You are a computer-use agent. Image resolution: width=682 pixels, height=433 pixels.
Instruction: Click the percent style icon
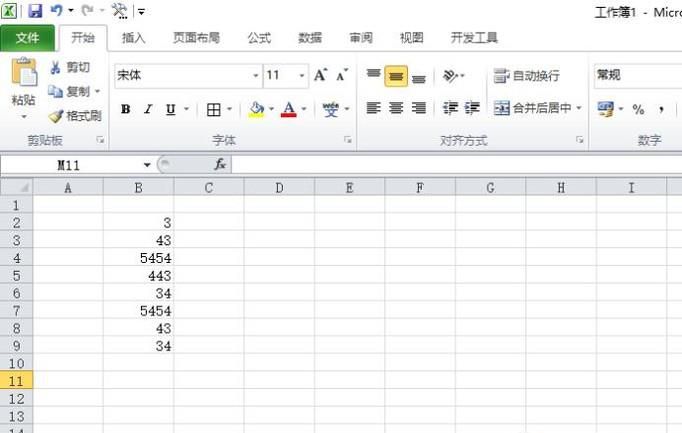click(638, 109)
